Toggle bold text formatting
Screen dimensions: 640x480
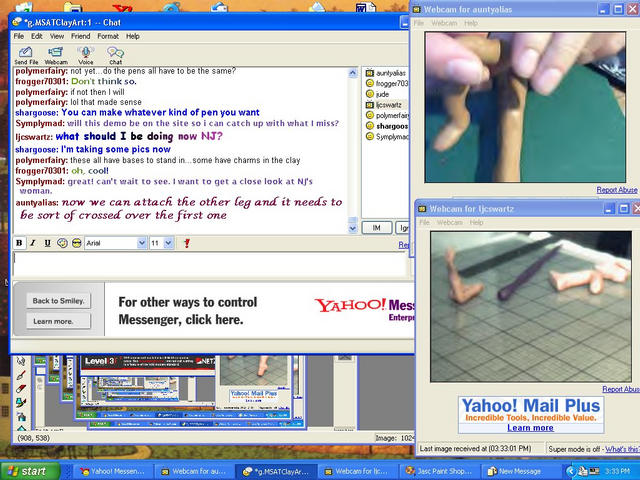[x=19, y=243]
